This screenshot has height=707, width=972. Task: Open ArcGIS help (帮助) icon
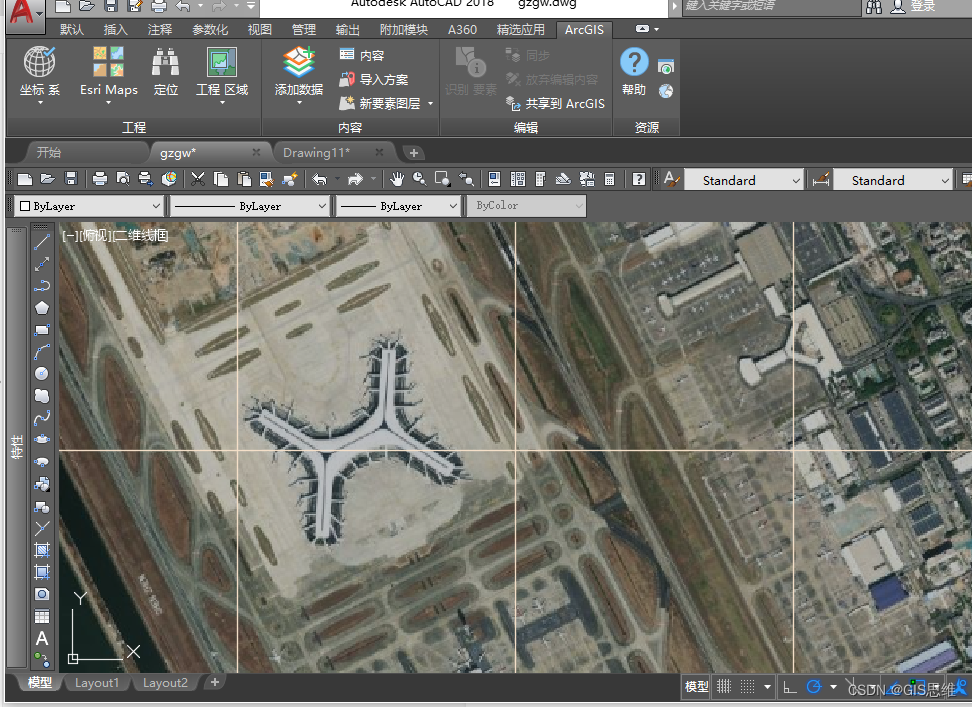634,62
